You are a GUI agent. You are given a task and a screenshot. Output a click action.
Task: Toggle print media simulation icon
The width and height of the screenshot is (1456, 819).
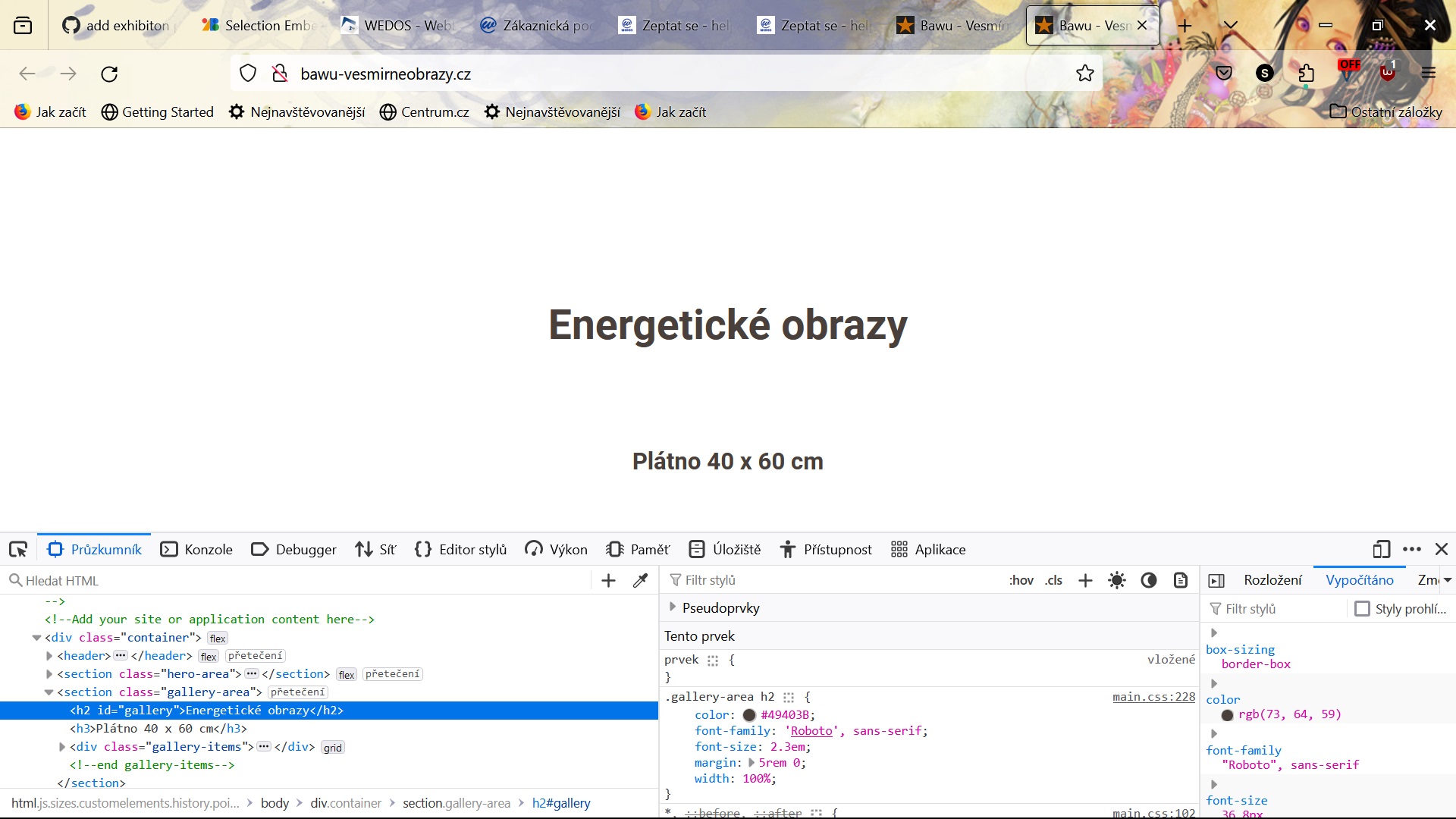(x=1181, y=580)
